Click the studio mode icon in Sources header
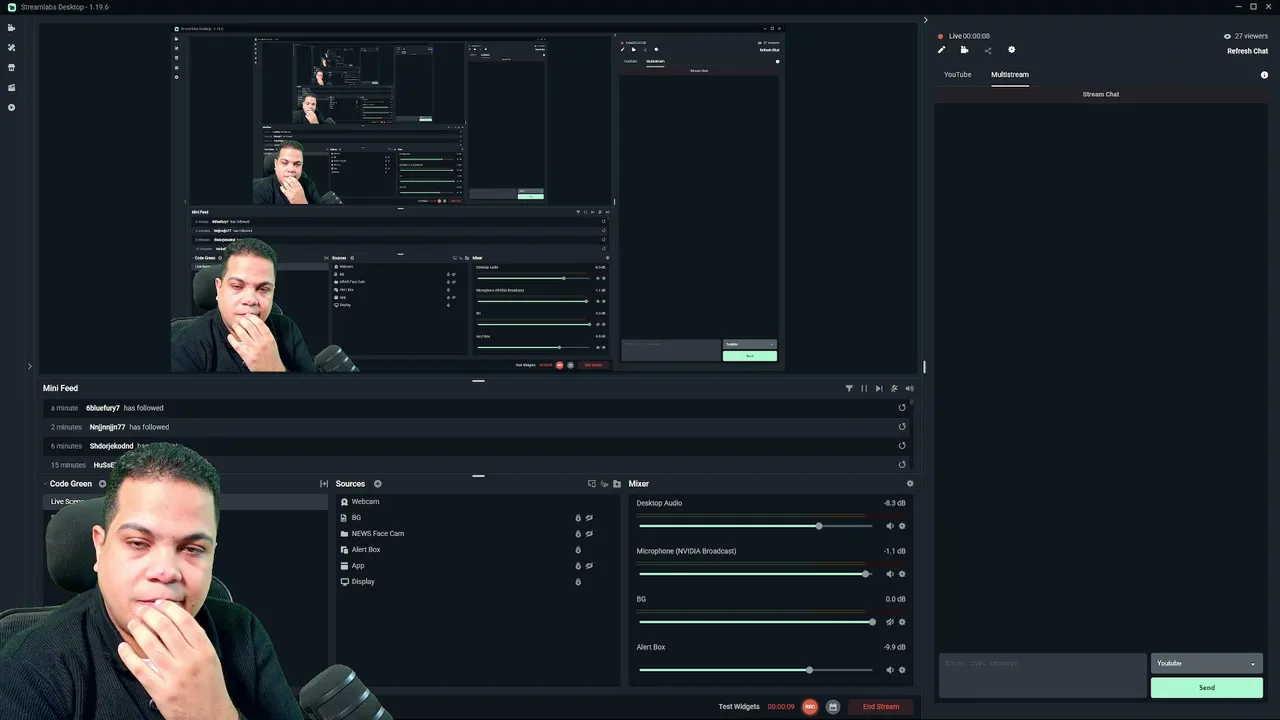 (591, 484)
